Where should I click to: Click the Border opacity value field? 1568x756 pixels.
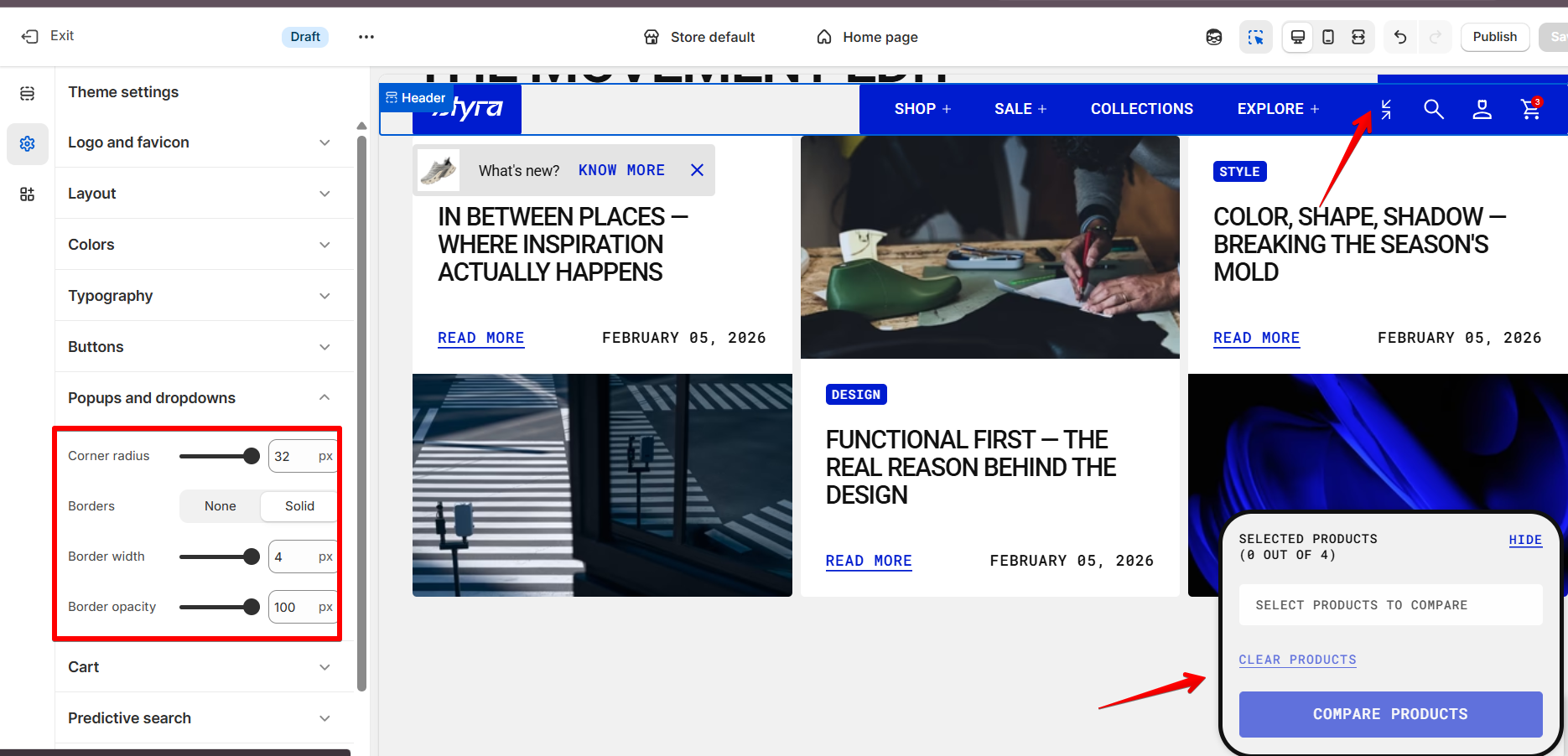[x=303, y=607]
